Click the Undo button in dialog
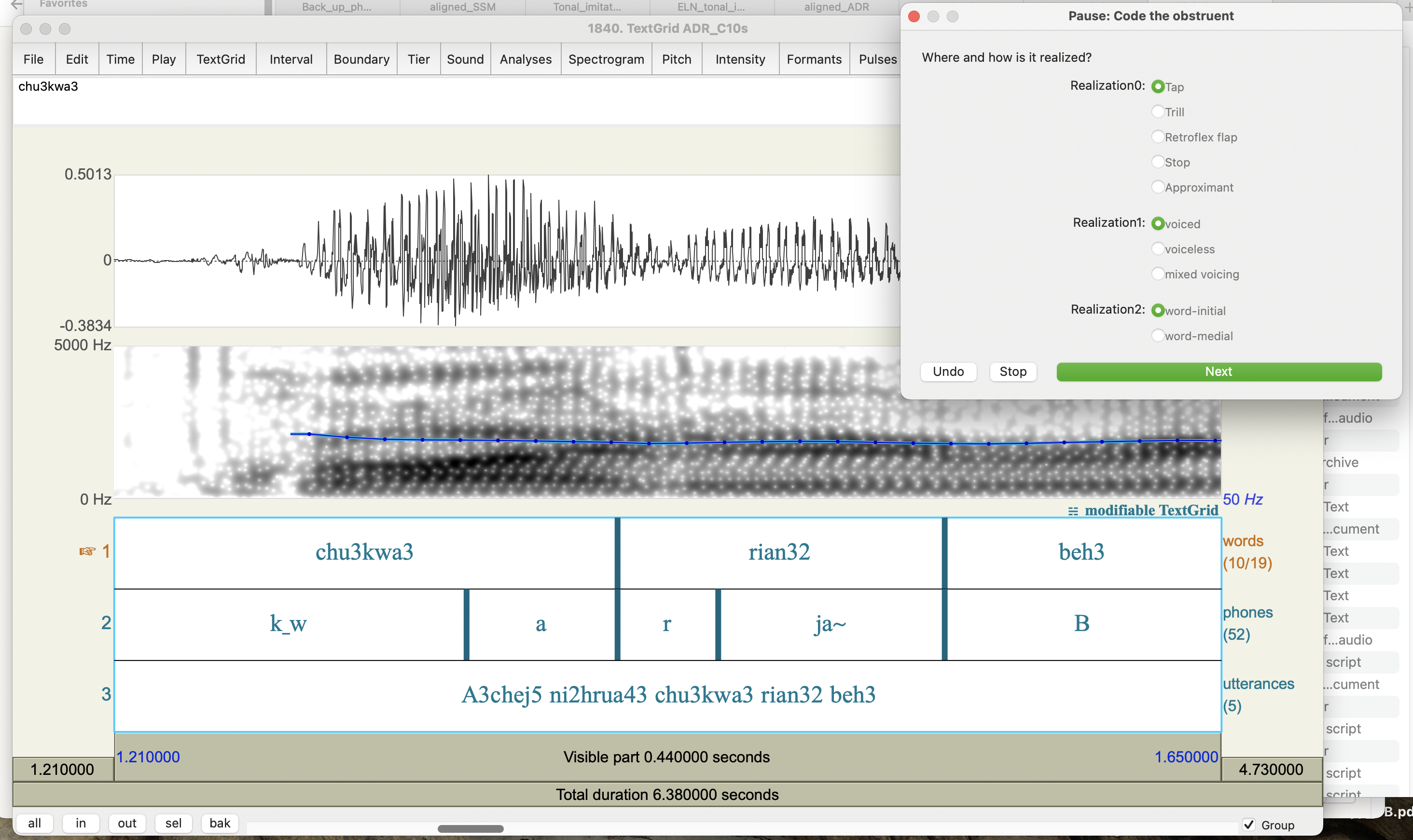 pyautogui.click(x=948, y=372)
